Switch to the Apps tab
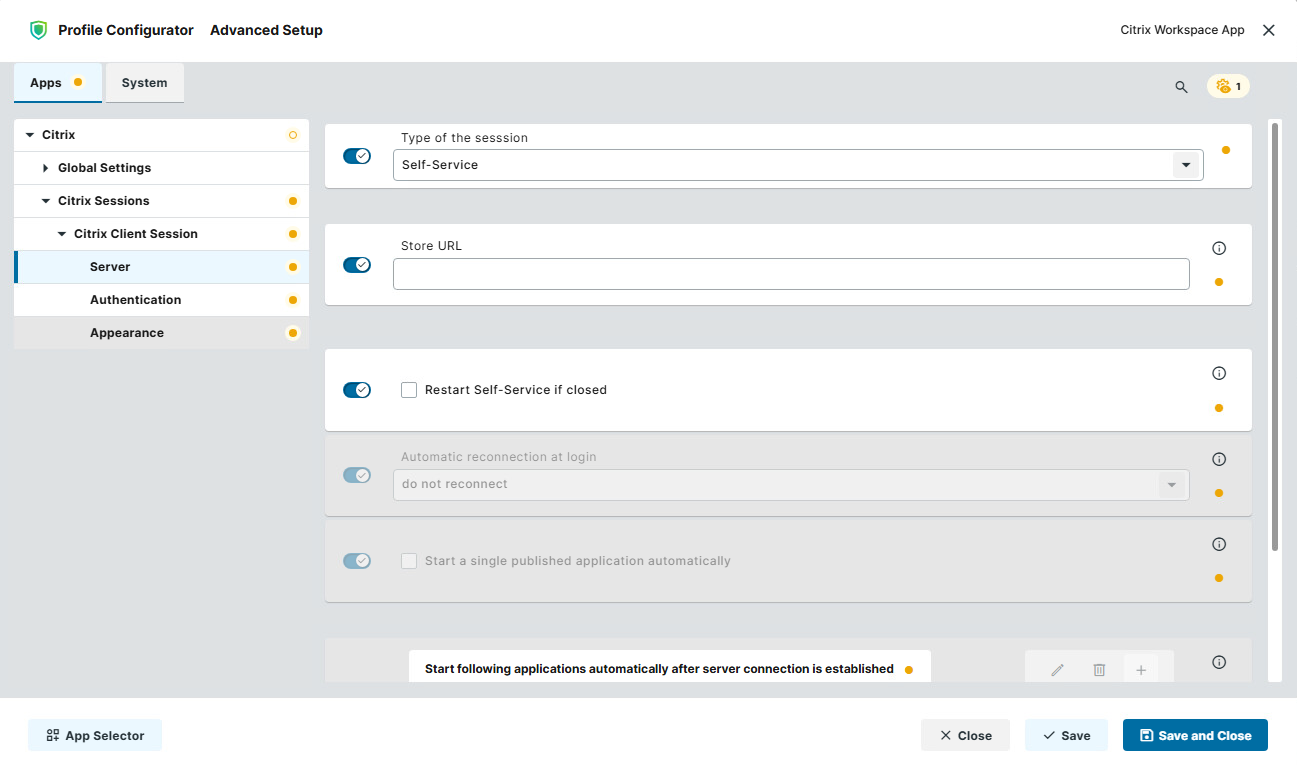1297x767 pixels. 58,83
